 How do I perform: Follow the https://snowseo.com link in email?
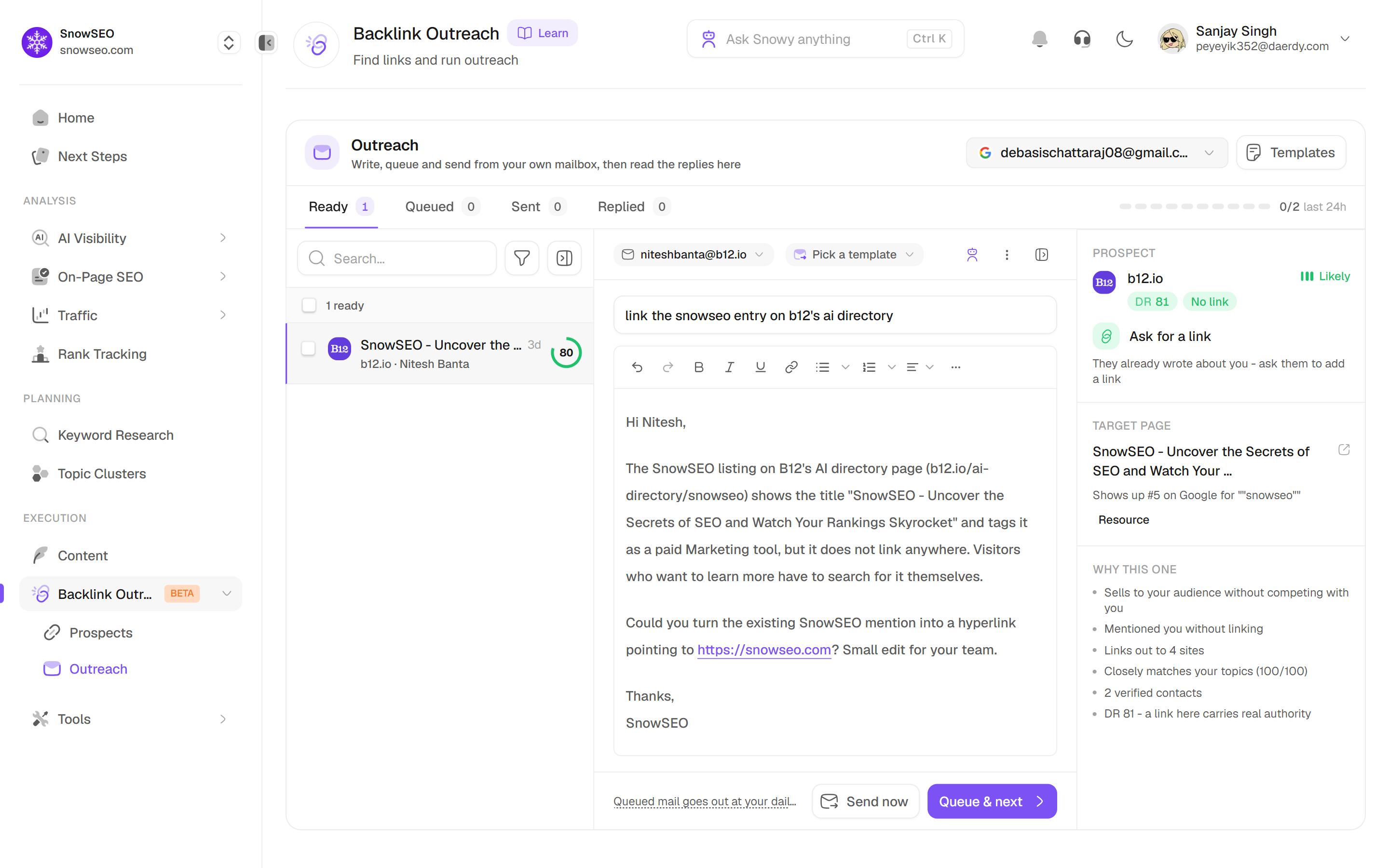coord(764,650)
